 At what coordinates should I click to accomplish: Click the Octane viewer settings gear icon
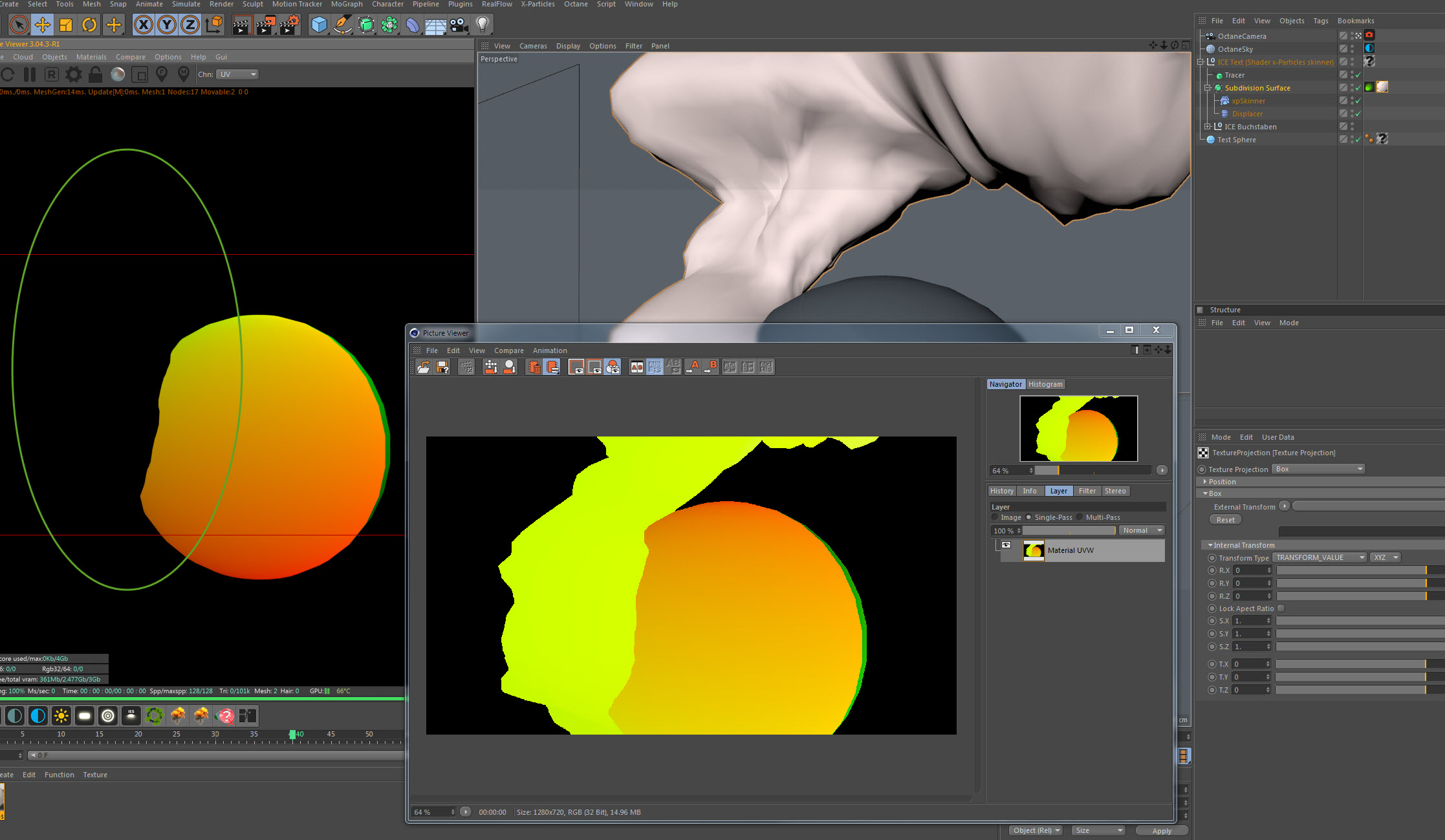(x=74, y=74)
